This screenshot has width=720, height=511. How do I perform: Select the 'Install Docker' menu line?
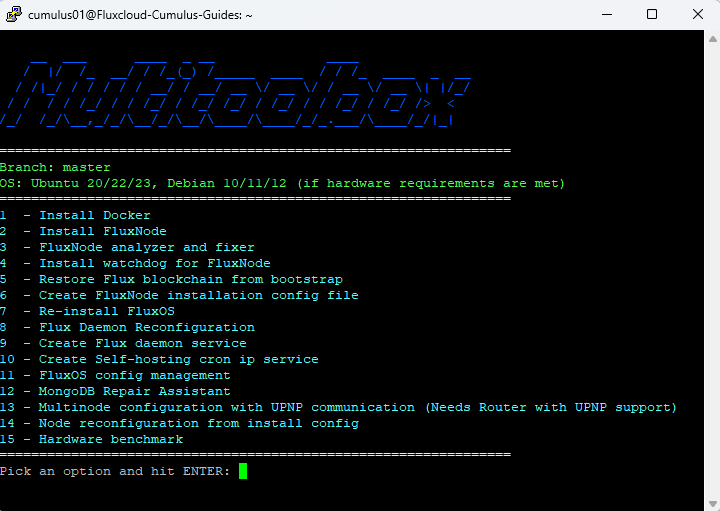pyautogui.click(x=95, y=215)
